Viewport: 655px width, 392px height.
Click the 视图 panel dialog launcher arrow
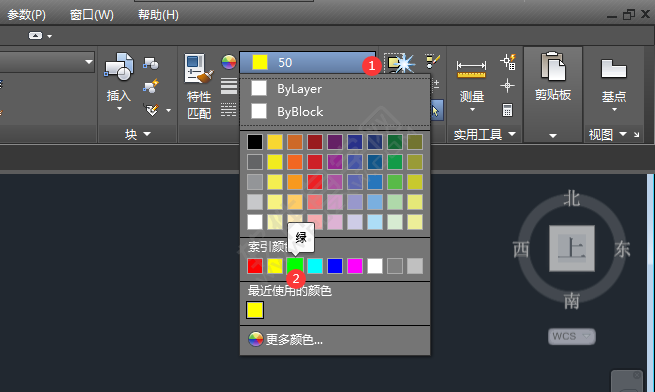(636, 135)
